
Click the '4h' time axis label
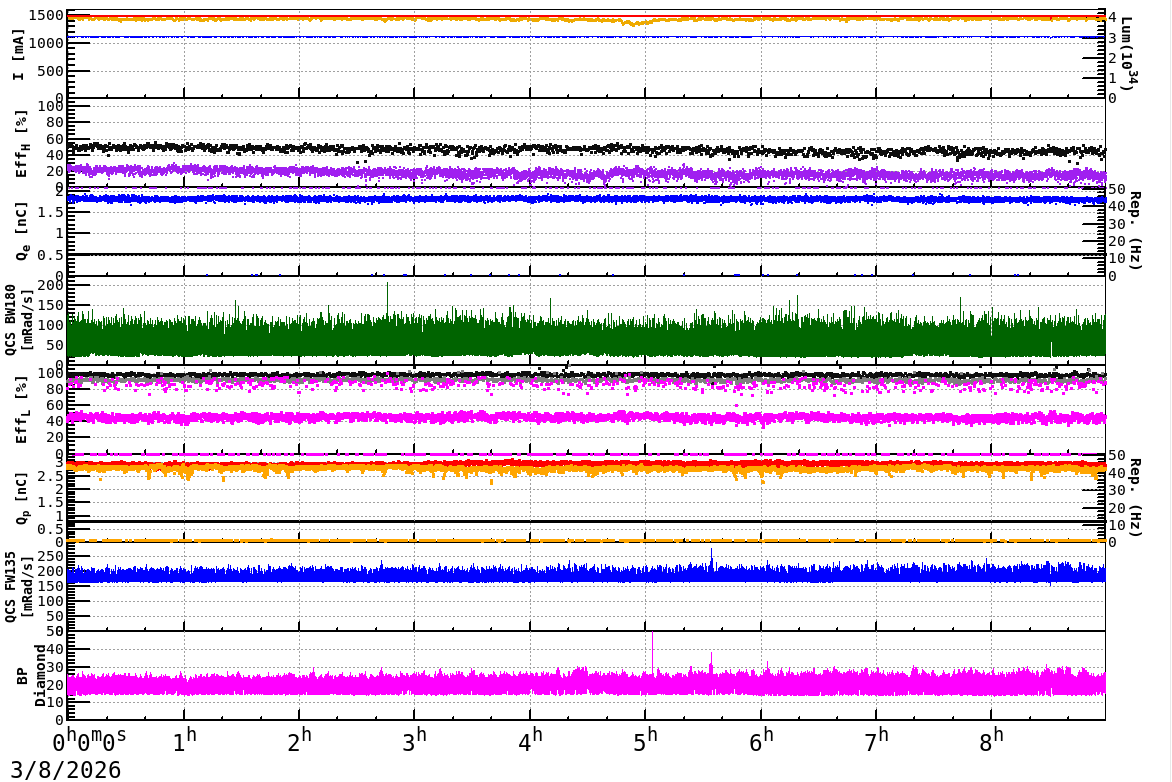[x=530, y=741]
